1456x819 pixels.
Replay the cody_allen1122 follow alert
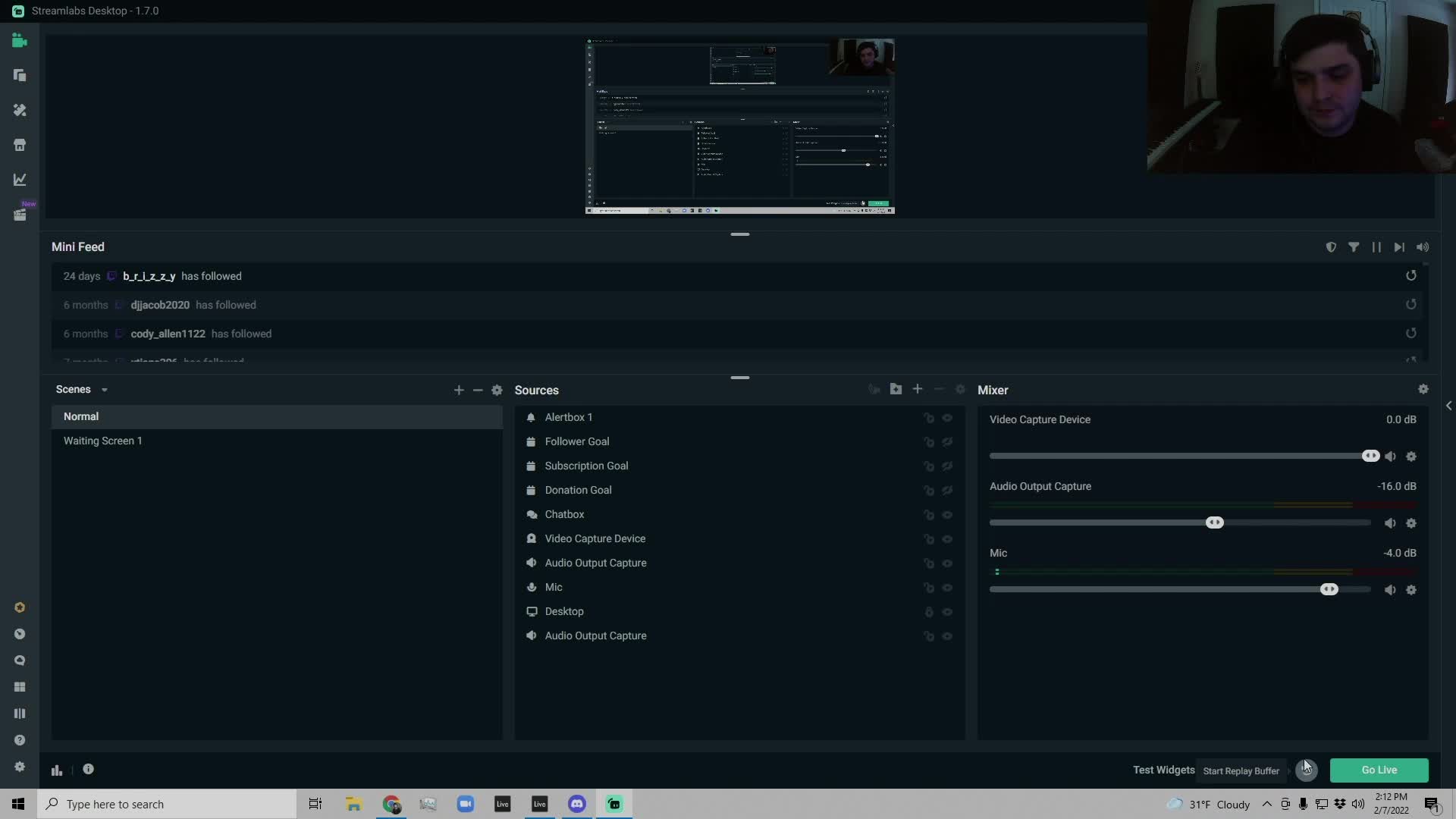coord(1411,334)
